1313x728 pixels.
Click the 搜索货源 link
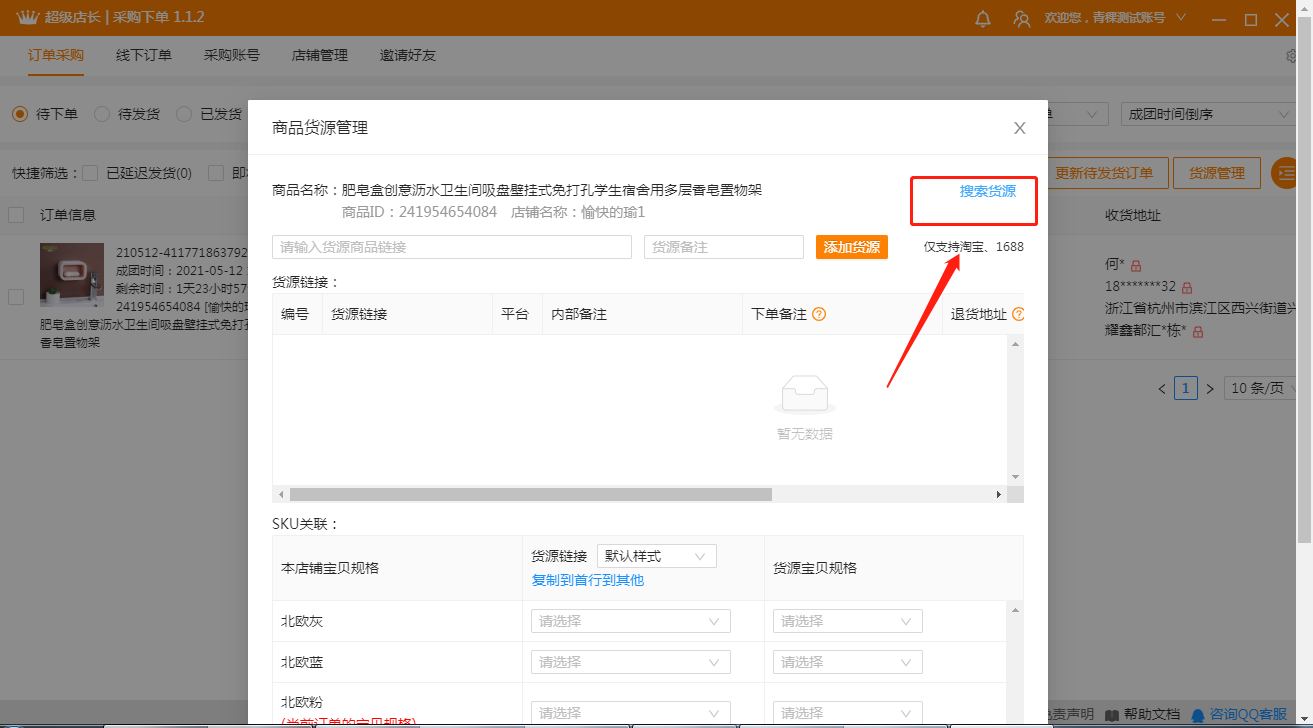point(987,191)
